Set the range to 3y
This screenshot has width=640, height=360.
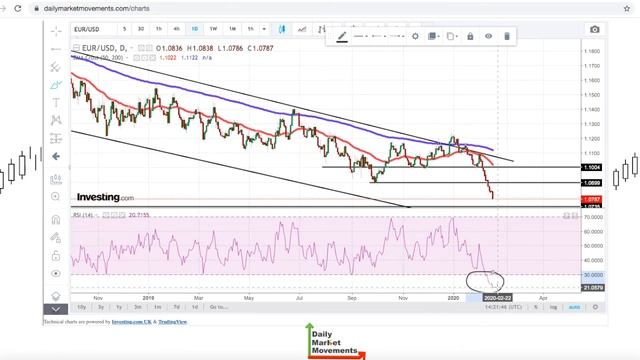[101, 307]
